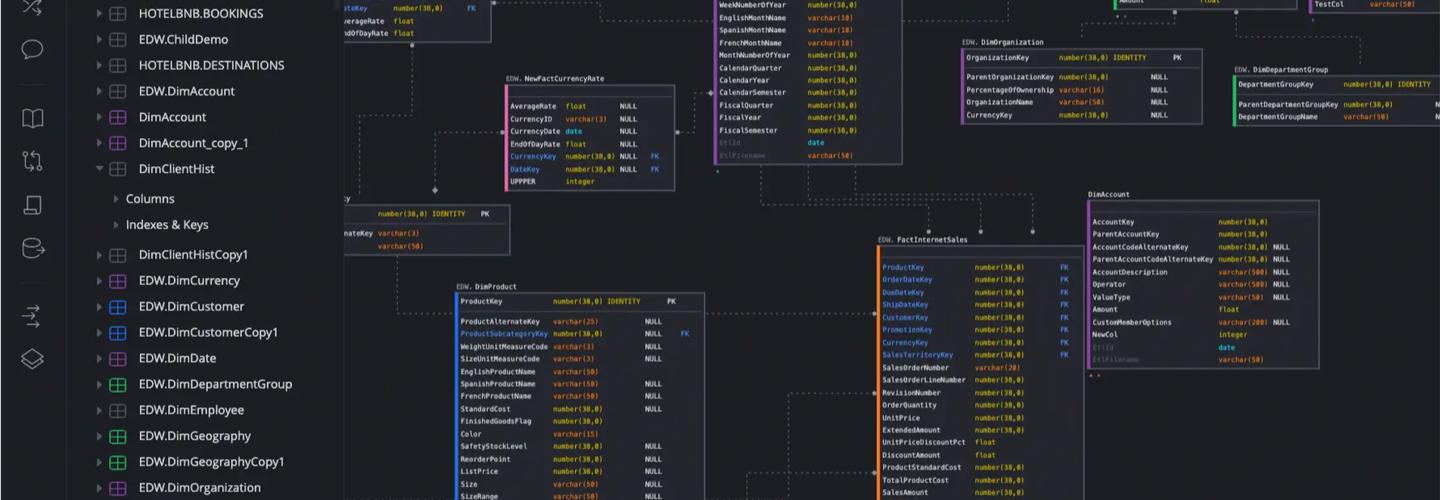Expand the Columns node under DimClientHist
Image resolution: width=1440 pixels, height=500 pixels.
(x=116, y=199)
